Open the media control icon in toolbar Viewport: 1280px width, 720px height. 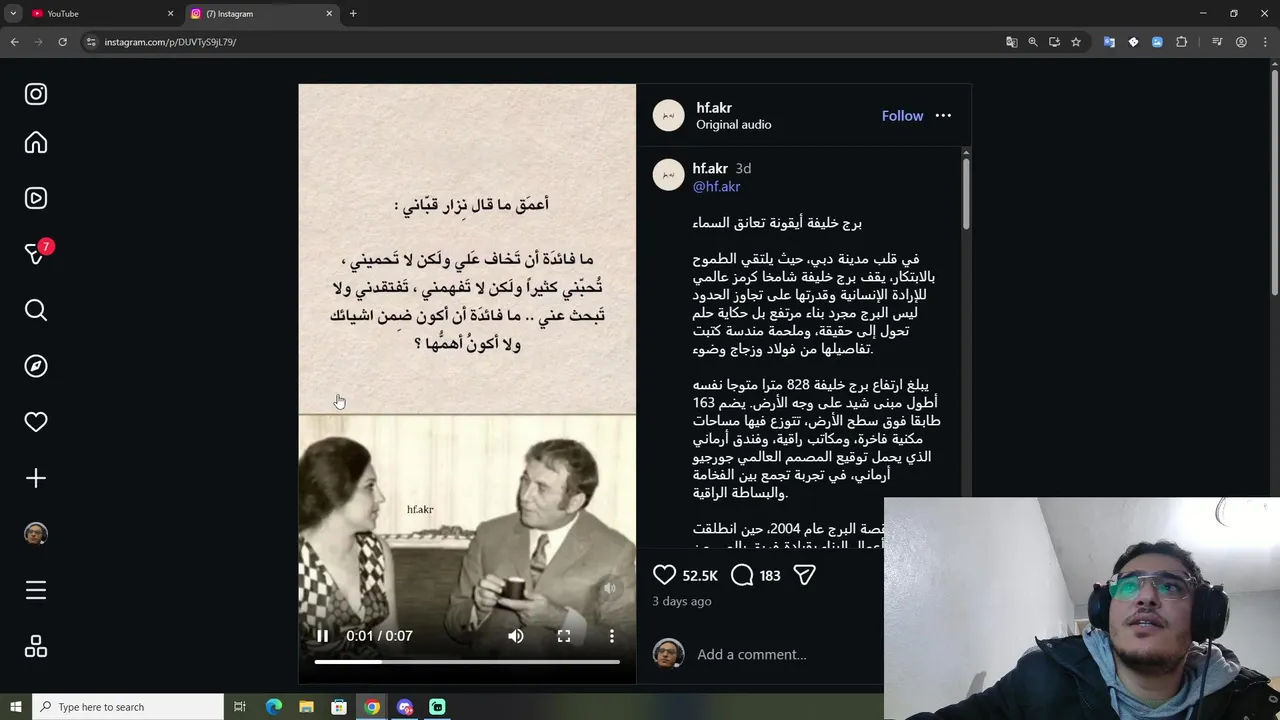1217,42
